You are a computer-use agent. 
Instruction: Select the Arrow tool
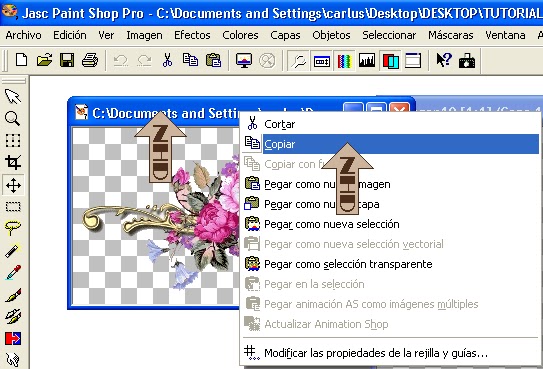pos(13,96)
